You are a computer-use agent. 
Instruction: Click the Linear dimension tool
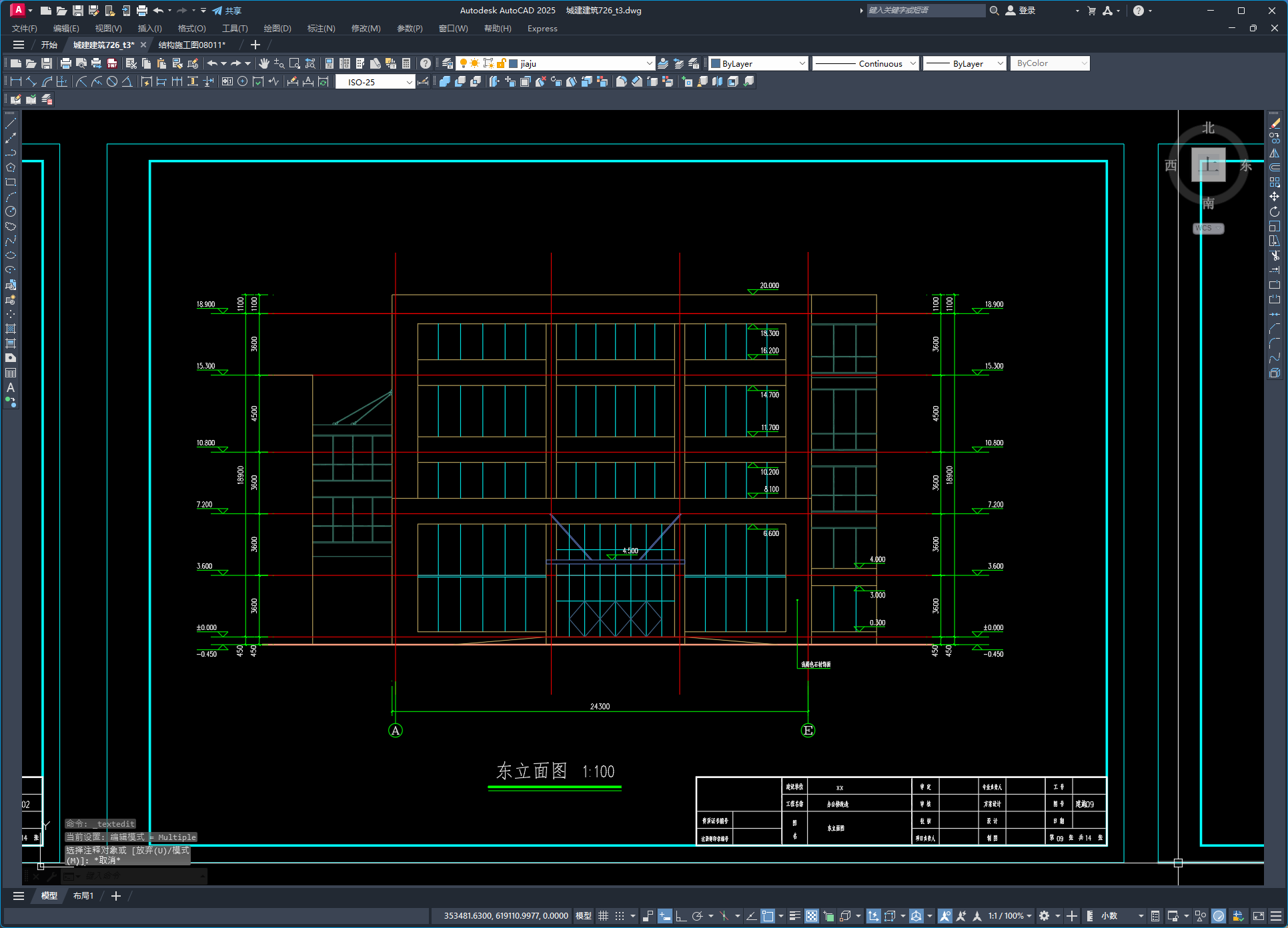[16, 81]
